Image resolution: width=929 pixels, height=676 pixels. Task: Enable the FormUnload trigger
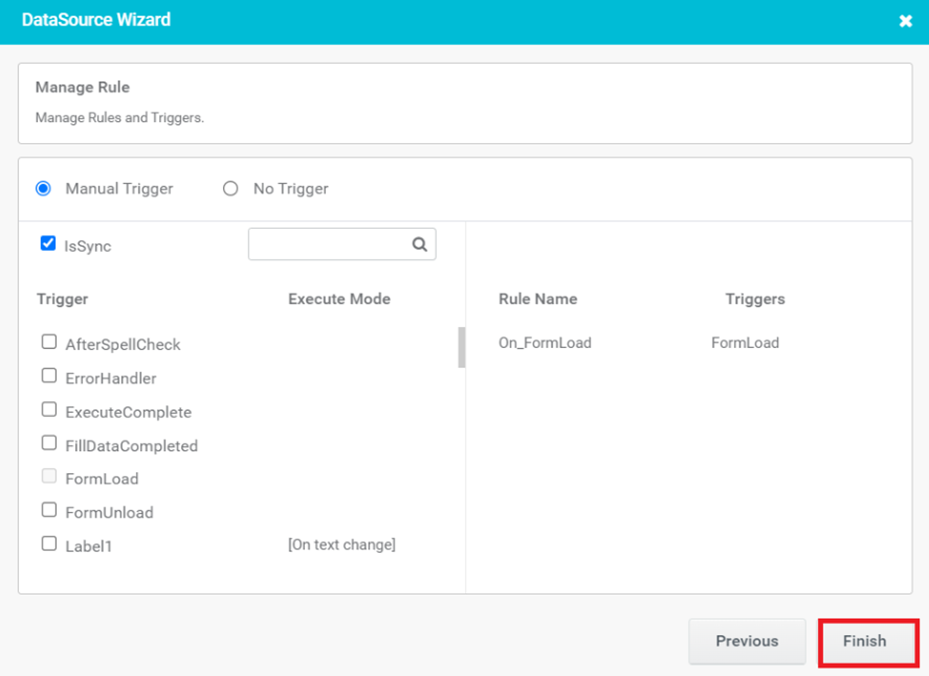[x=49, y=510]
